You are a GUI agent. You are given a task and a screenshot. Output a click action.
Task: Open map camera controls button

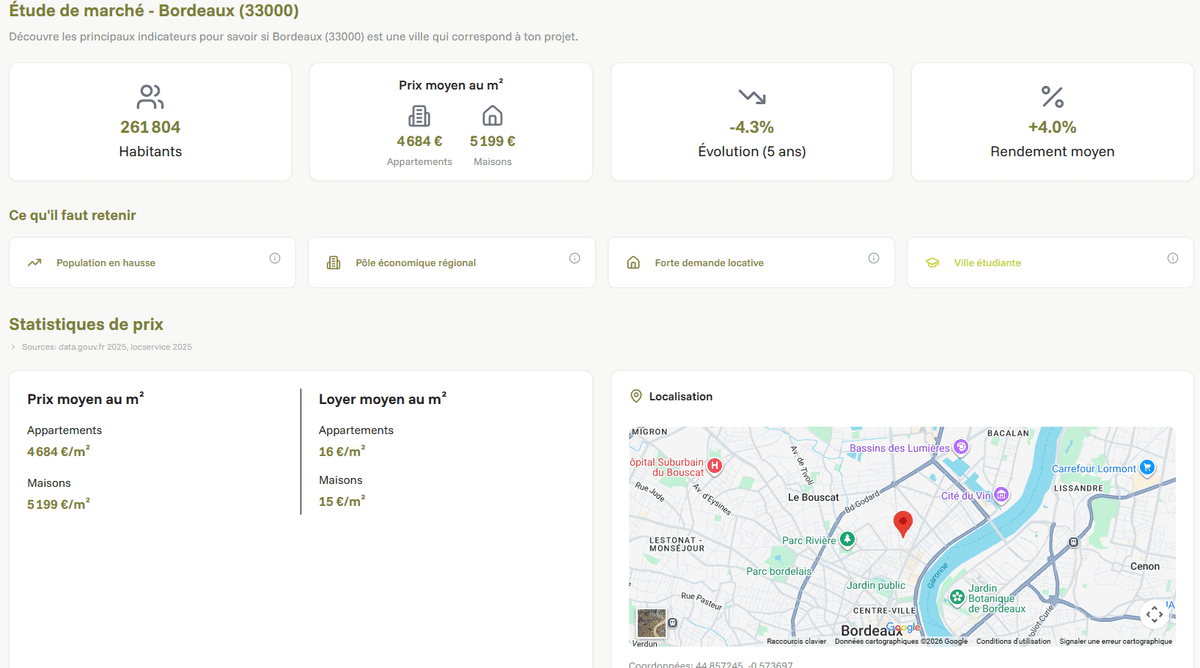click(x=1154, y=614)
